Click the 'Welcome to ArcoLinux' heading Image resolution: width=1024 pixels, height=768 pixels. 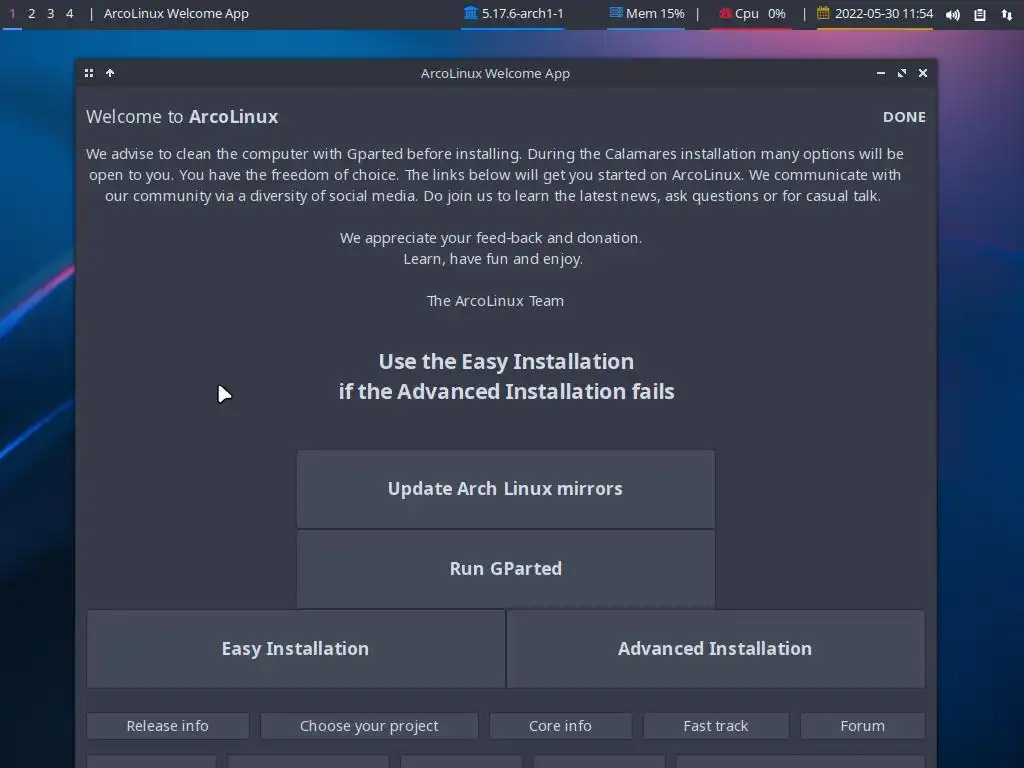pos(182,117)
